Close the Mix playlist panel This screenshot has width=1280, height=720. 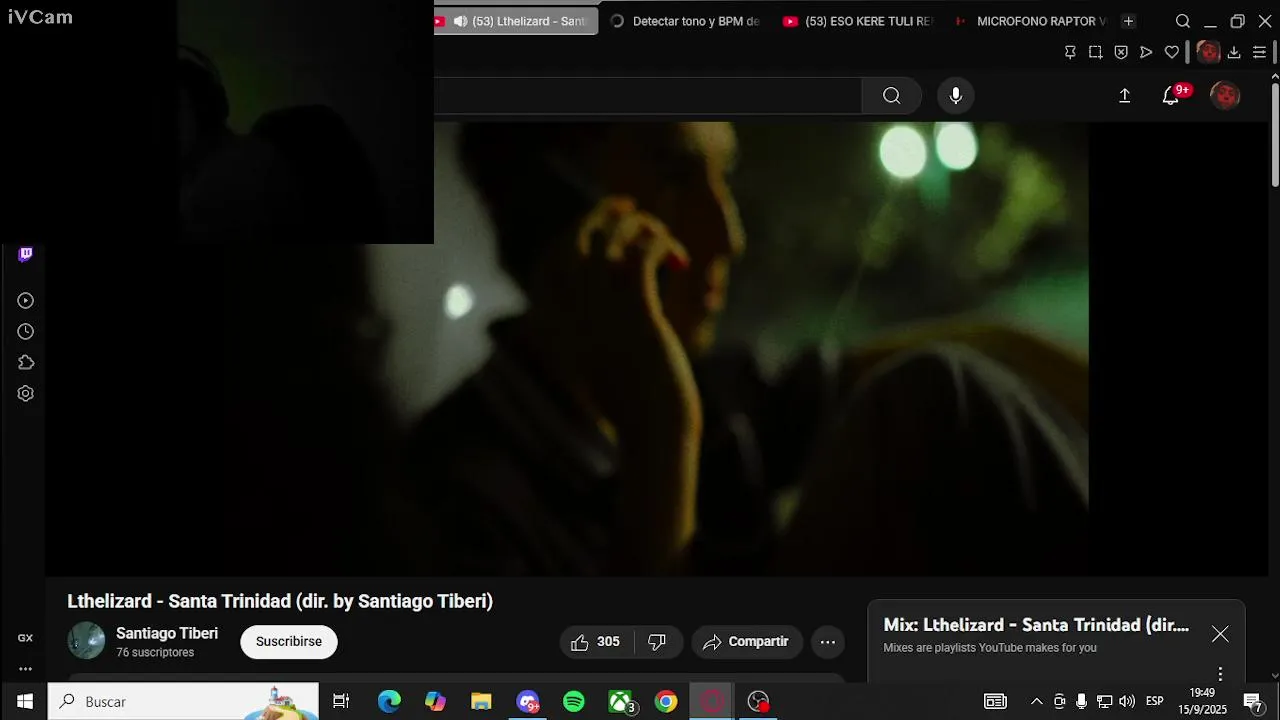tap(1220, 634)
